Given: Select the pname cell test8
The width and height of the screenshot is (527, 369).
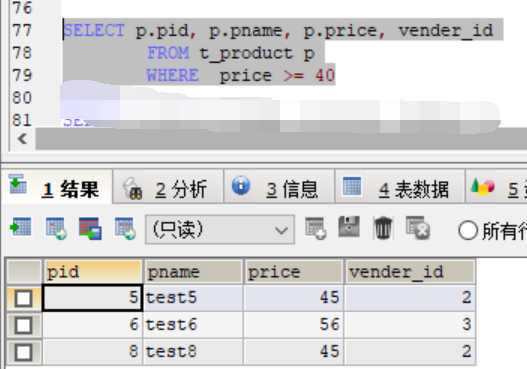Looking at the screenshot, I should (193, 352).
